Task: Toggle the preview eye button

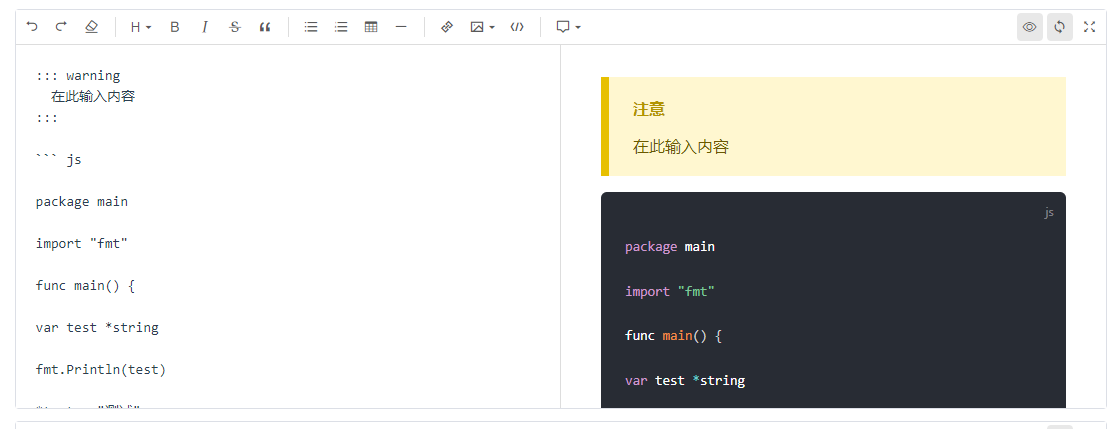Action: (1029, 27)
